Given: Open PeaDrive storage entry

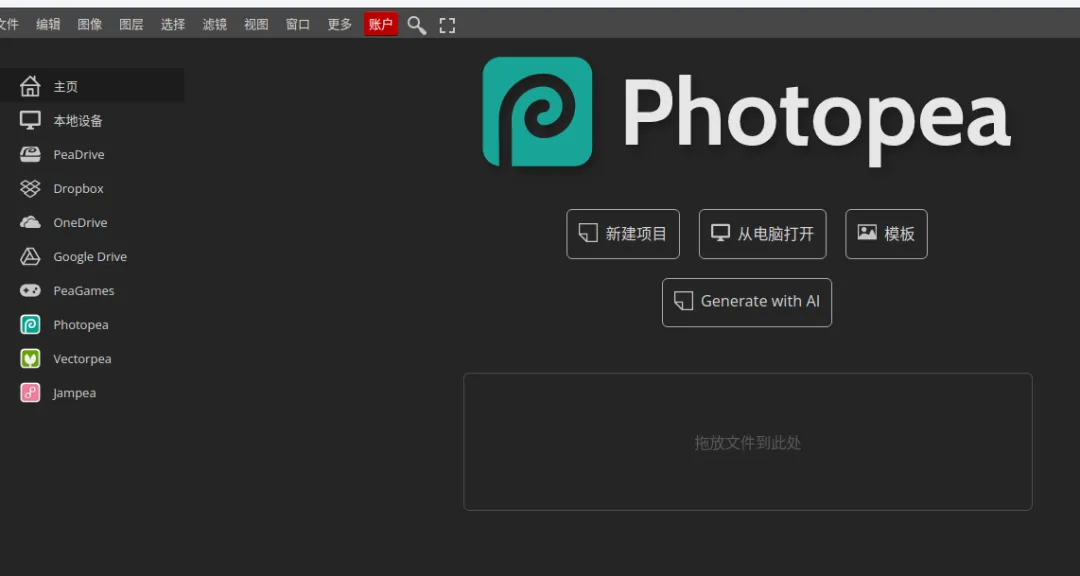Looking at the screenshot, I should pyautogui.click(x=92, y=154).
